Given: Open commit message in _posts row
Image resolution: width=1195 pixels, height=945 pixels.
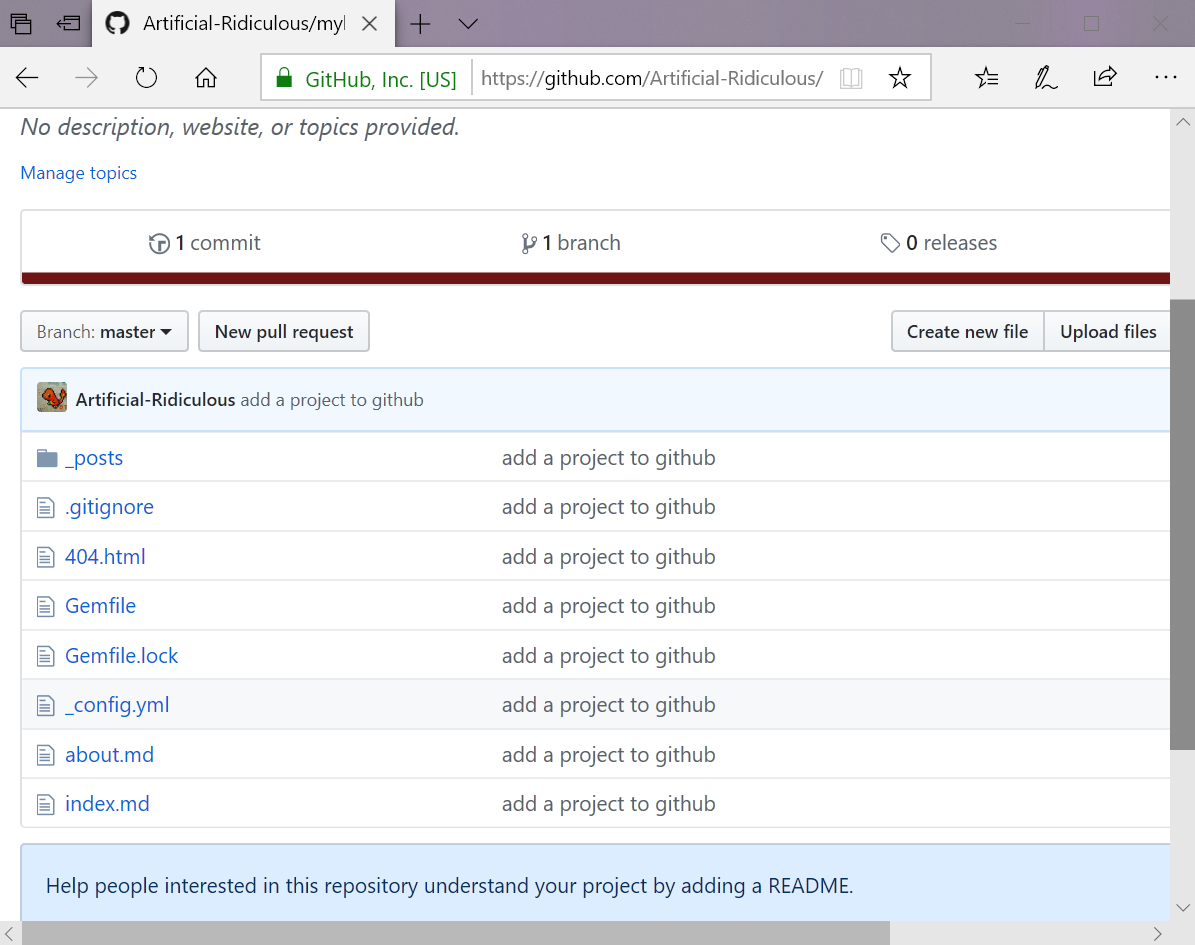Looking at the screenshot, I should 608,458.
